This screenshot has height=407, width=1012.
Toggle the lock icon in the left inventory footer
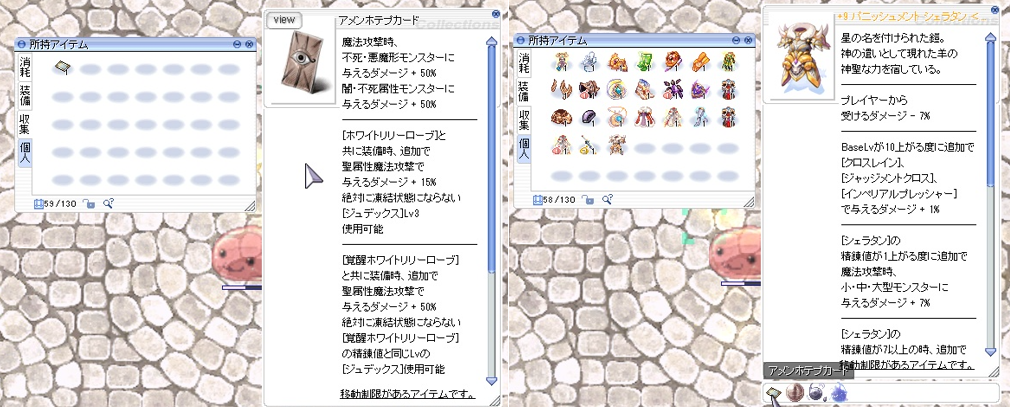point(89,204)
